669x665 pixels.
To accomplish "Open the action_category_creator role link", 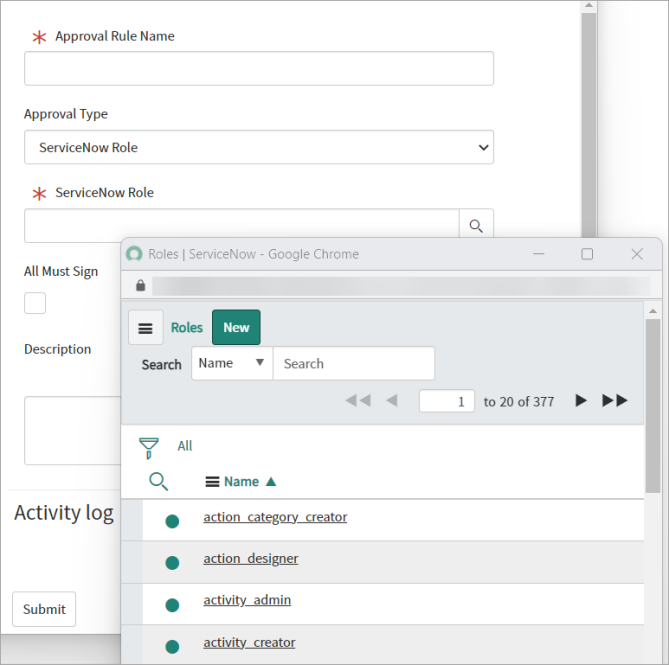I will [275, 517].
